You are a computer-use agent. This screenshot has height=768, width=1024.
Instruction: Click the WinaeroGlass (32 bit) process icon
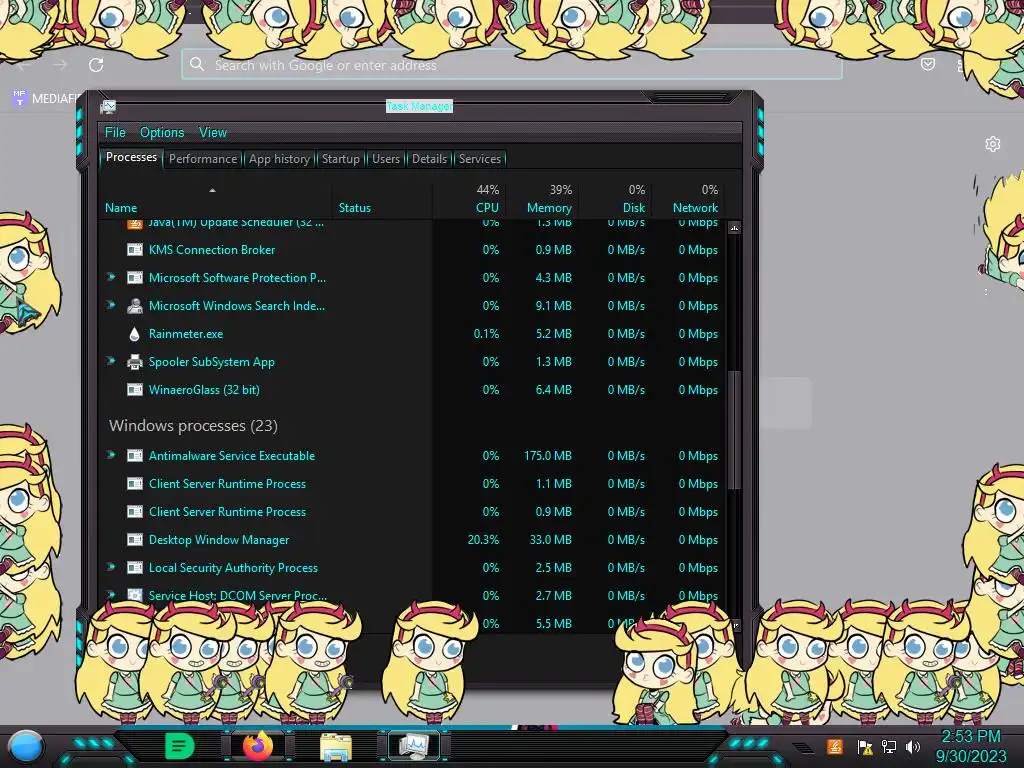[x=135, y=390]
